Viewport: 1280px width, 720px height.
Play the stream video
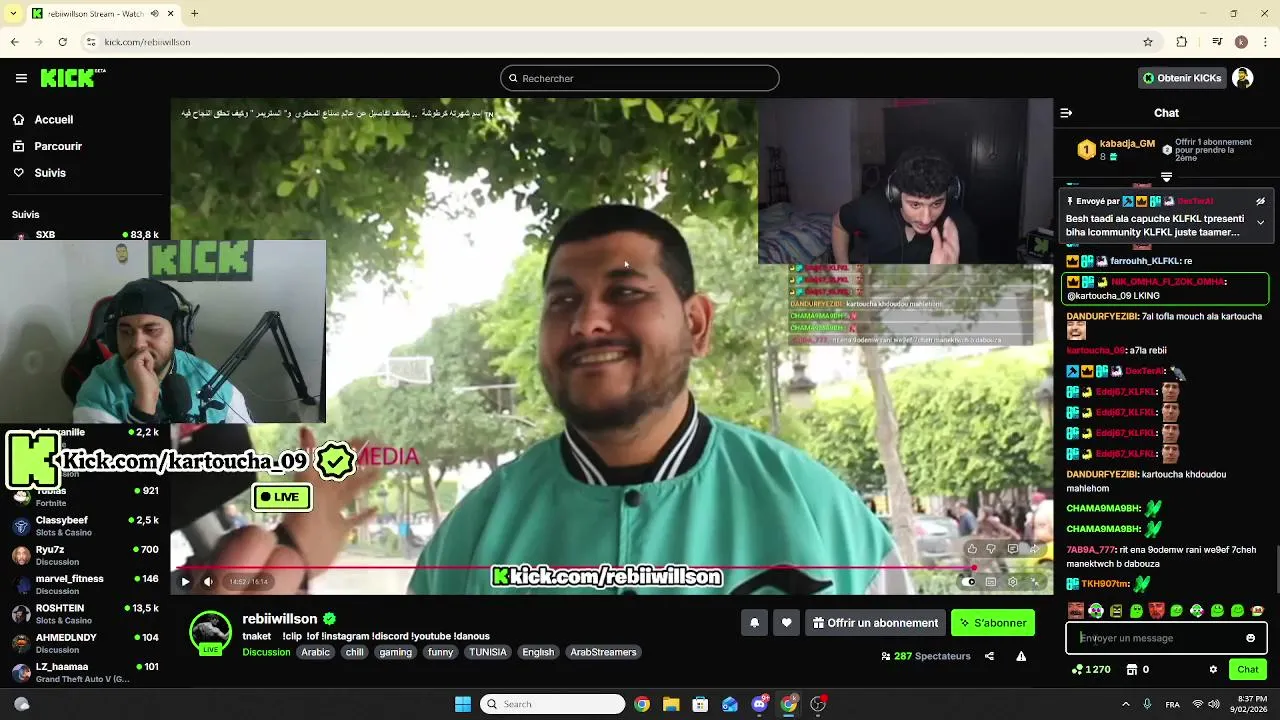[x=185, y=581]
